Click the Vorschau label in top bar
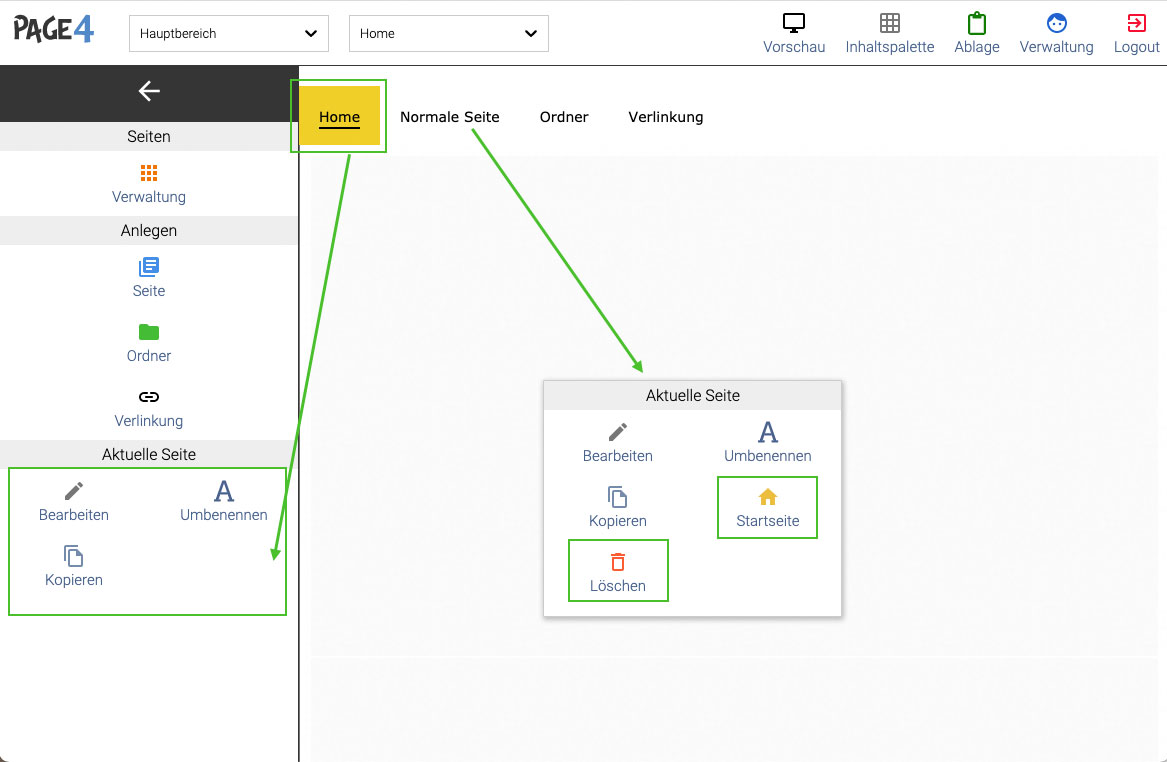 point(794,47)
